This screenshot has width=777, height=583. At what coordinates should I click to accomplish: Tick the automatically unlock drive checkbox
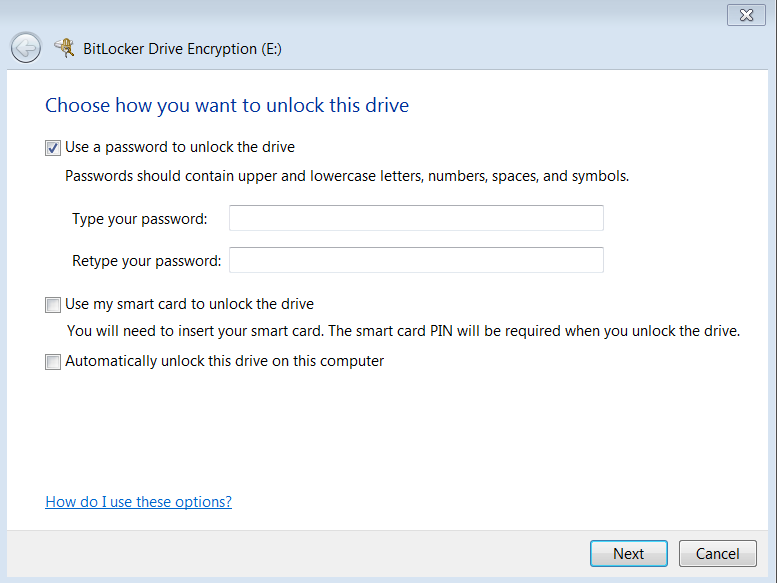tap(53, 362)
